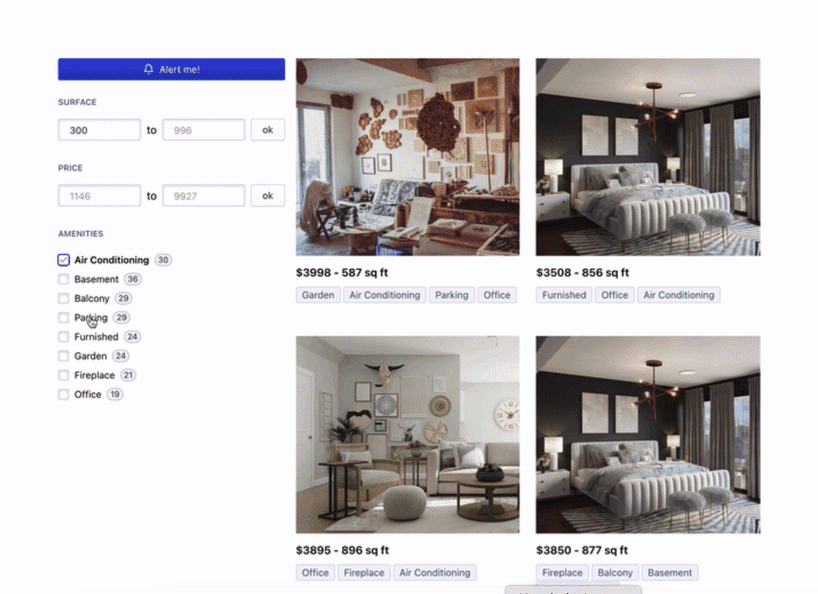Open the $3895 living room listing photo
Screen dimensions: 818x594
click(x=407, y=434)
